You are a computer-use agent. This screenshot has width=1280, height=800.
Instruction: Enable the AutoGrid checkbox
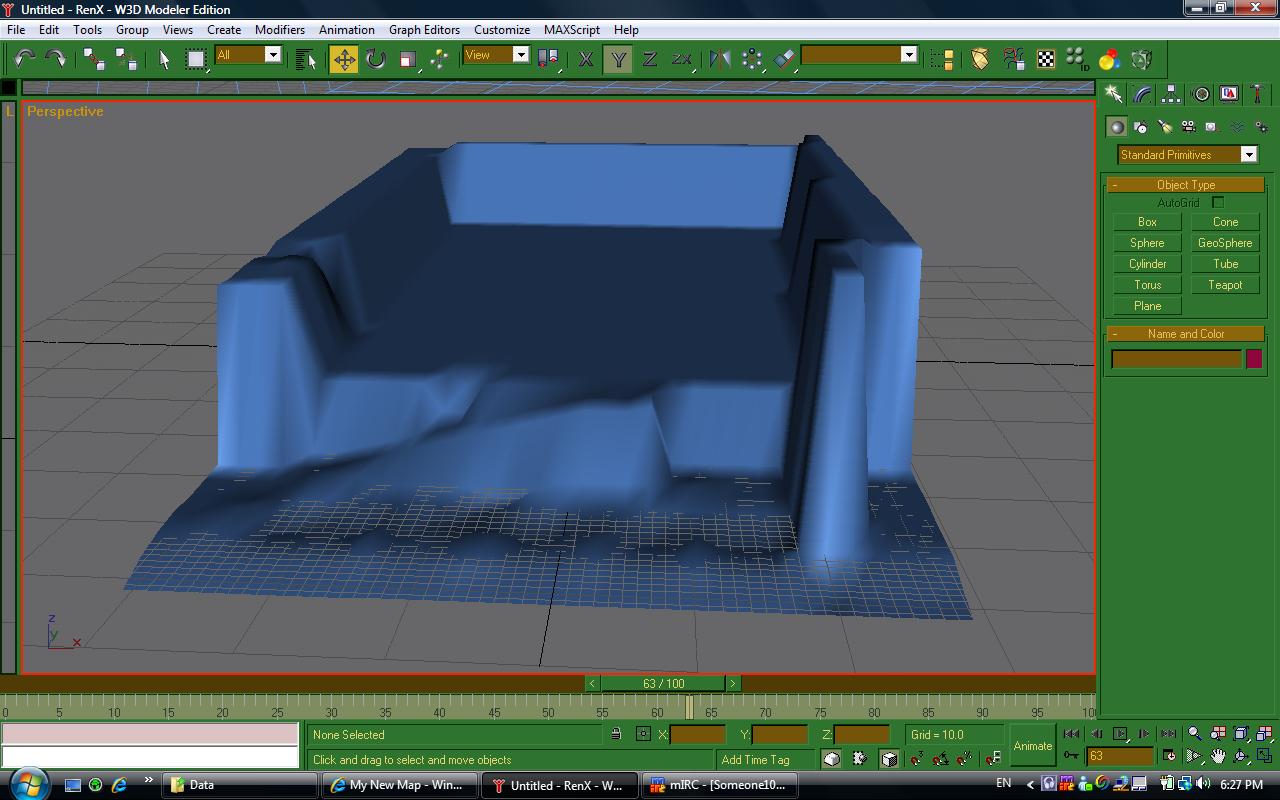1218,203
